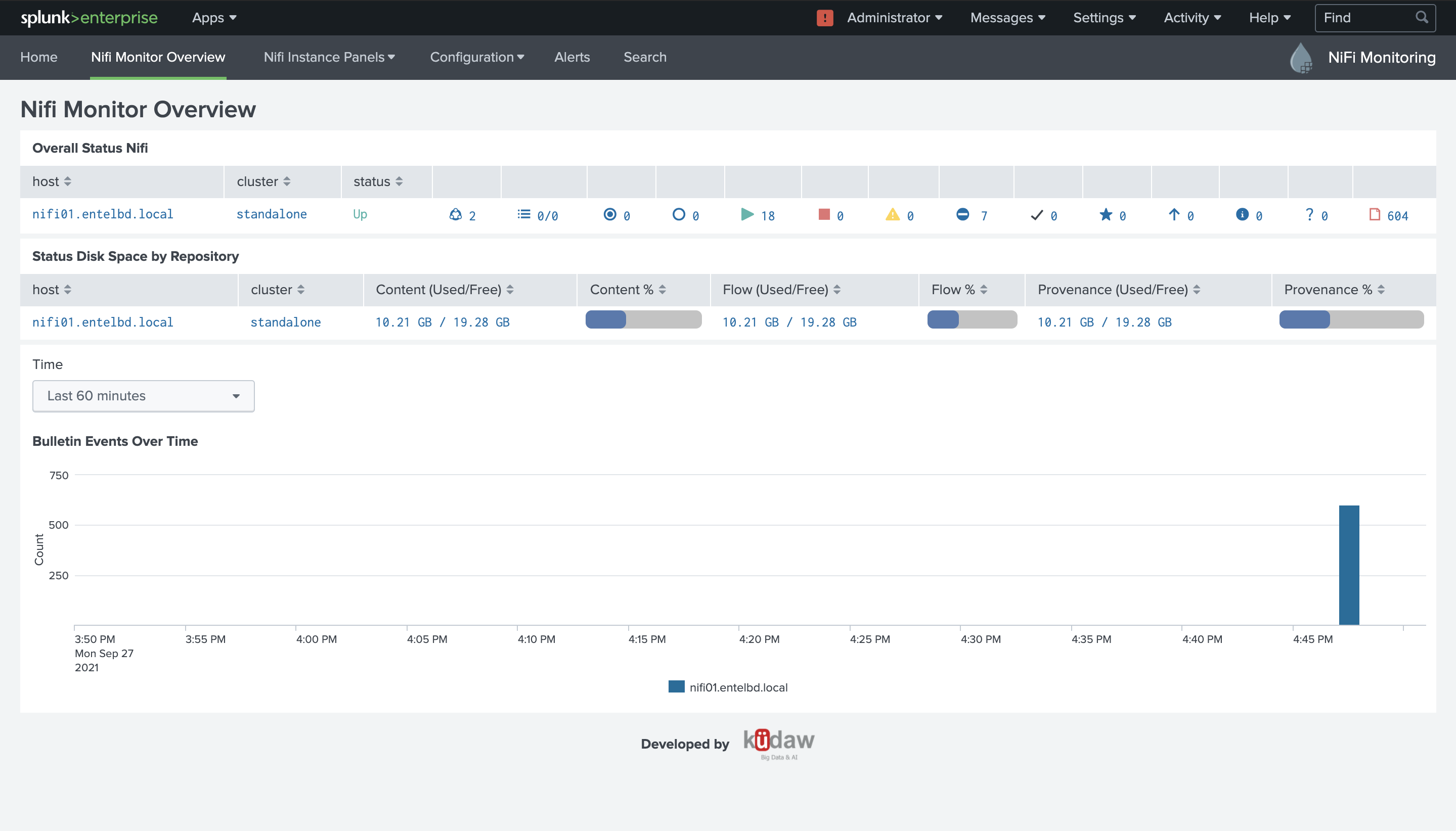Click the NiFi Monitoring app title
1456x831 pixels.
click(x=1382, y=58)
